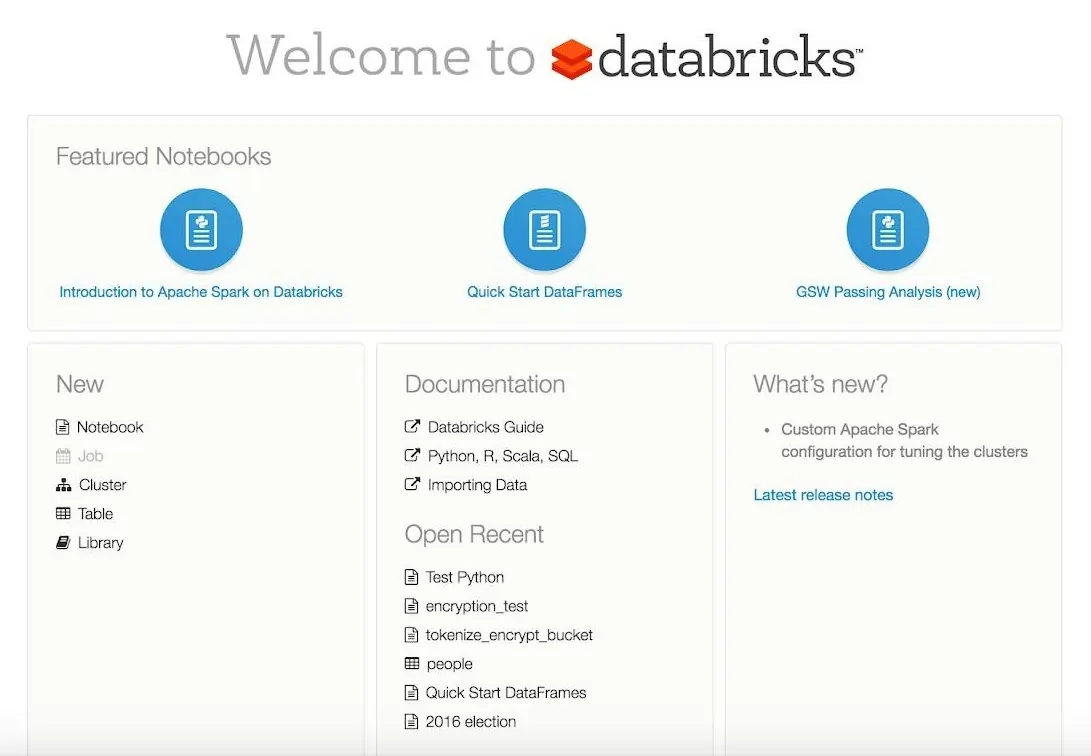This screenshot has height=756, width=1091.
Task: Click the Cluster hierarchy icon under New
Action: 63,485
